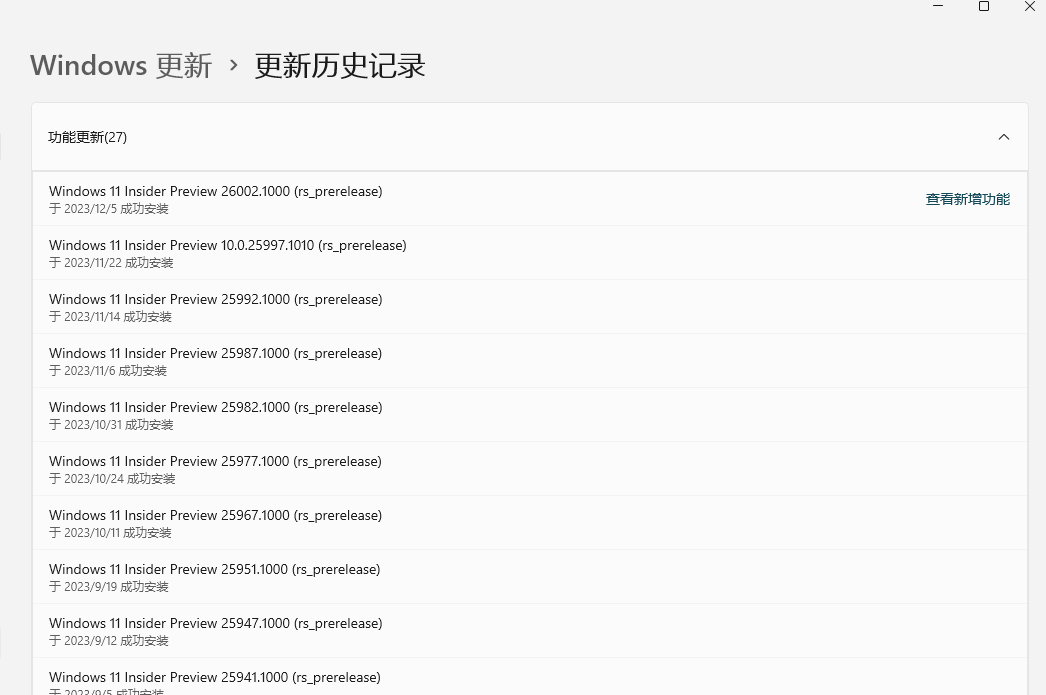The width and height of the screenshot is (1046, 695).
Task: Minimize the Settings window
Action: click(938, 6)
